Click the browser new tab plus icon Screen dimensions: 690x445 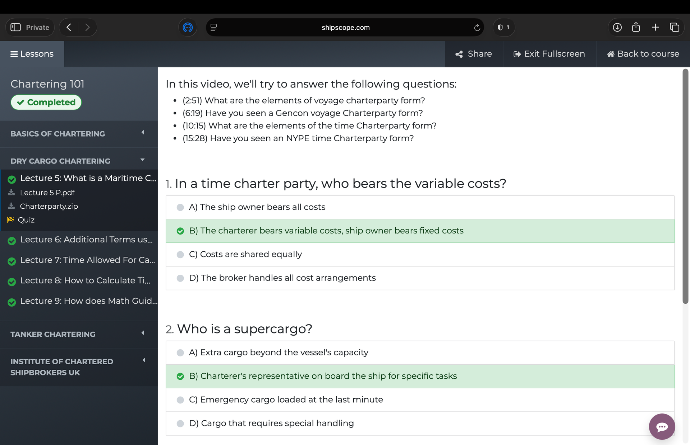click(x=656, y=28)
